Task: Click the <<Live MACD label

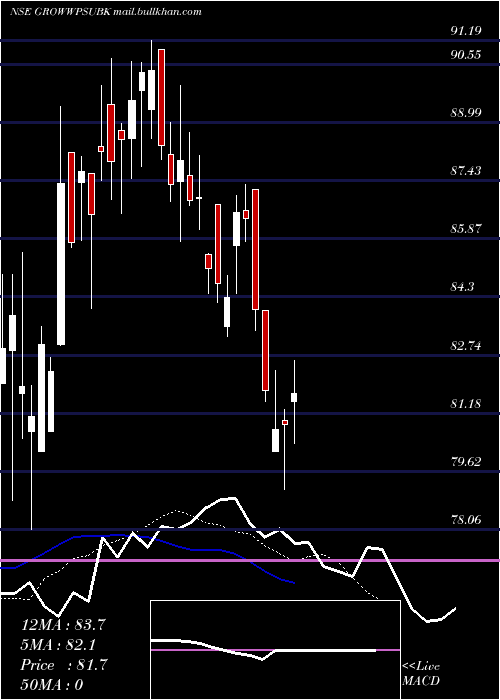Action: (421, 674)
